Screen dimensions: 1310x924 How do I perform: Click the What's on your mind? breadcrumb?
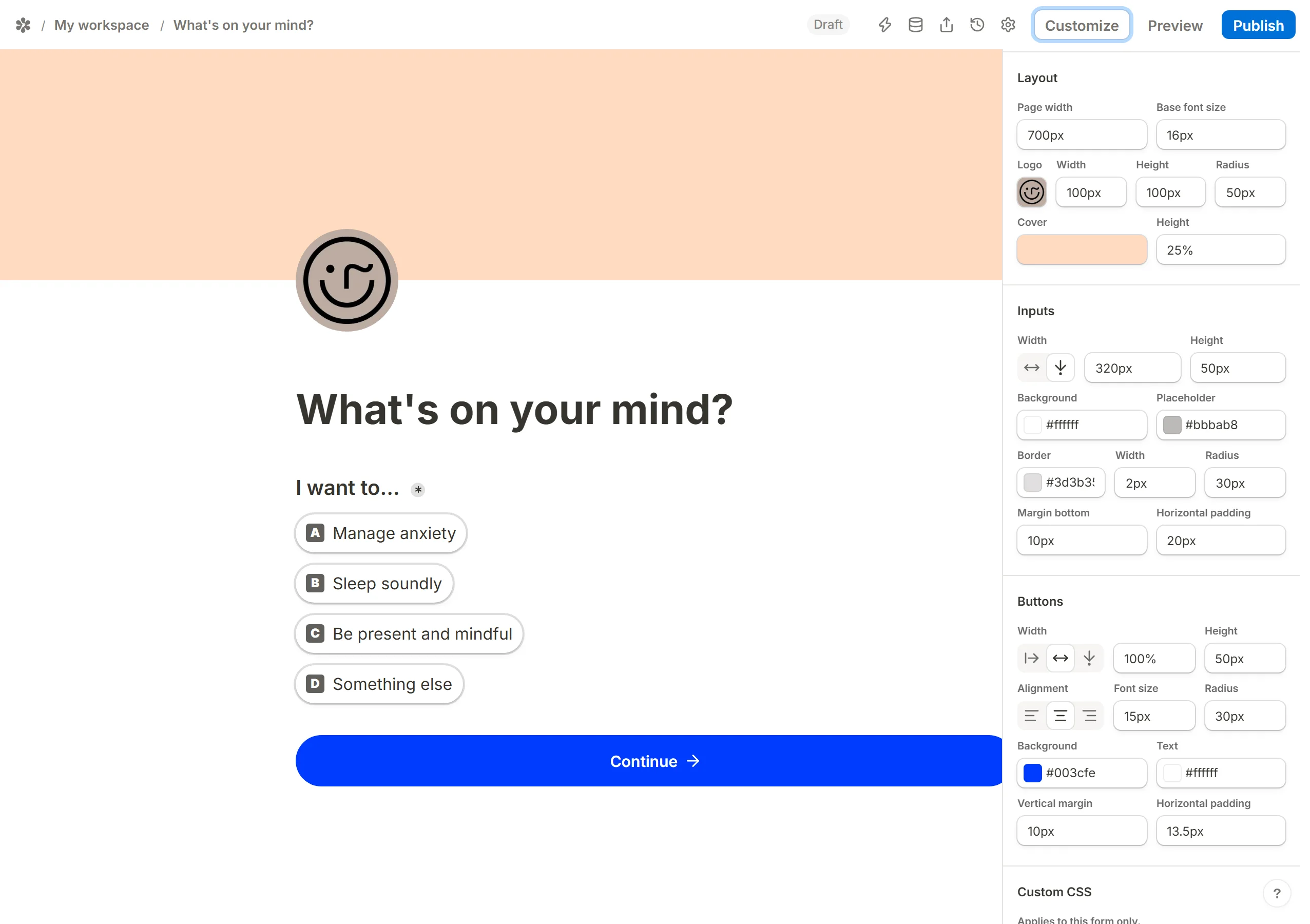click(x=243, y=25)
